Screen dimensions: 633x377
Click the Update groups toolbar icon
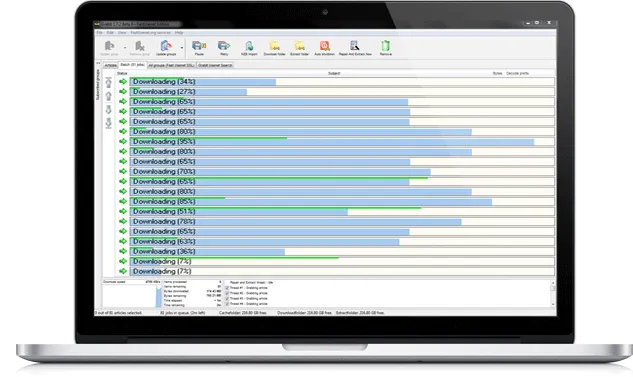[166, 46]
